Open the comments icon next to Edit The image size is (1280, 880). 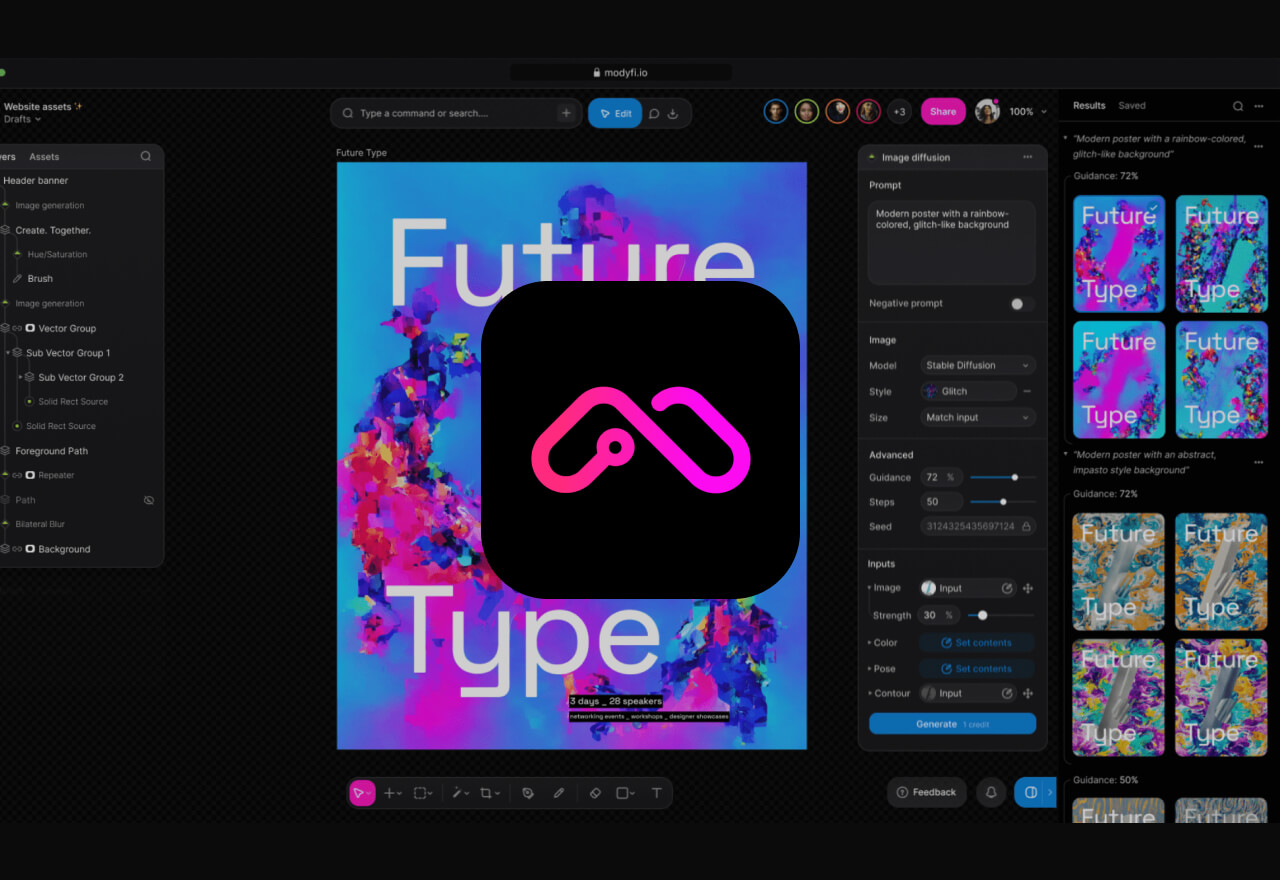click(654, 113)
